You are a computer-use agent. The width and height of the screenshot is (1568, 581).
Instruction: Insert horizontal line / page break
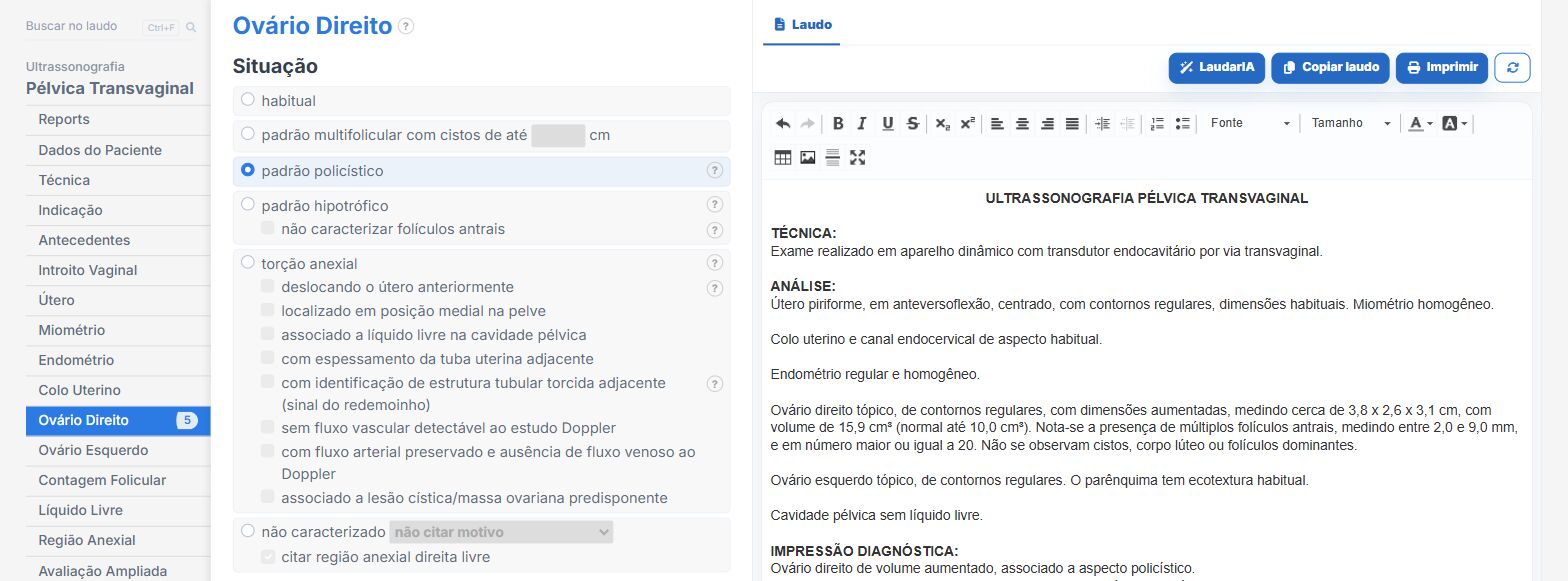coord(832,157)
